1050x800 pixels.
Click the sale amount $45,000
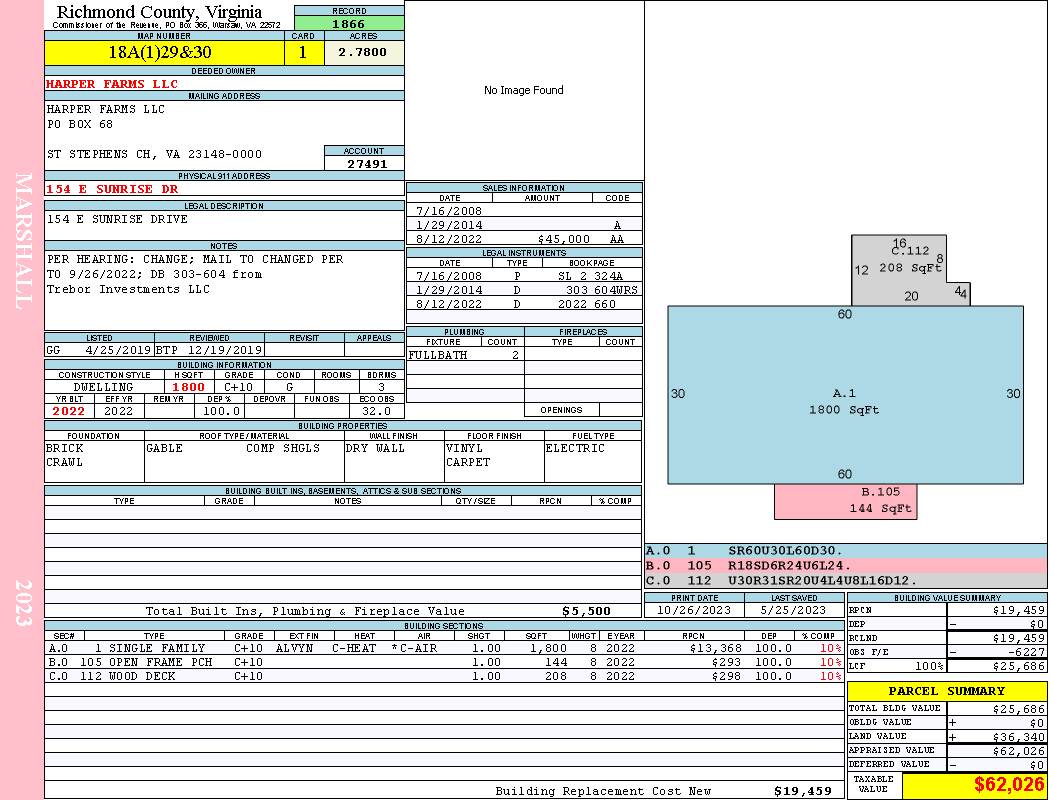tap(564, 239)
